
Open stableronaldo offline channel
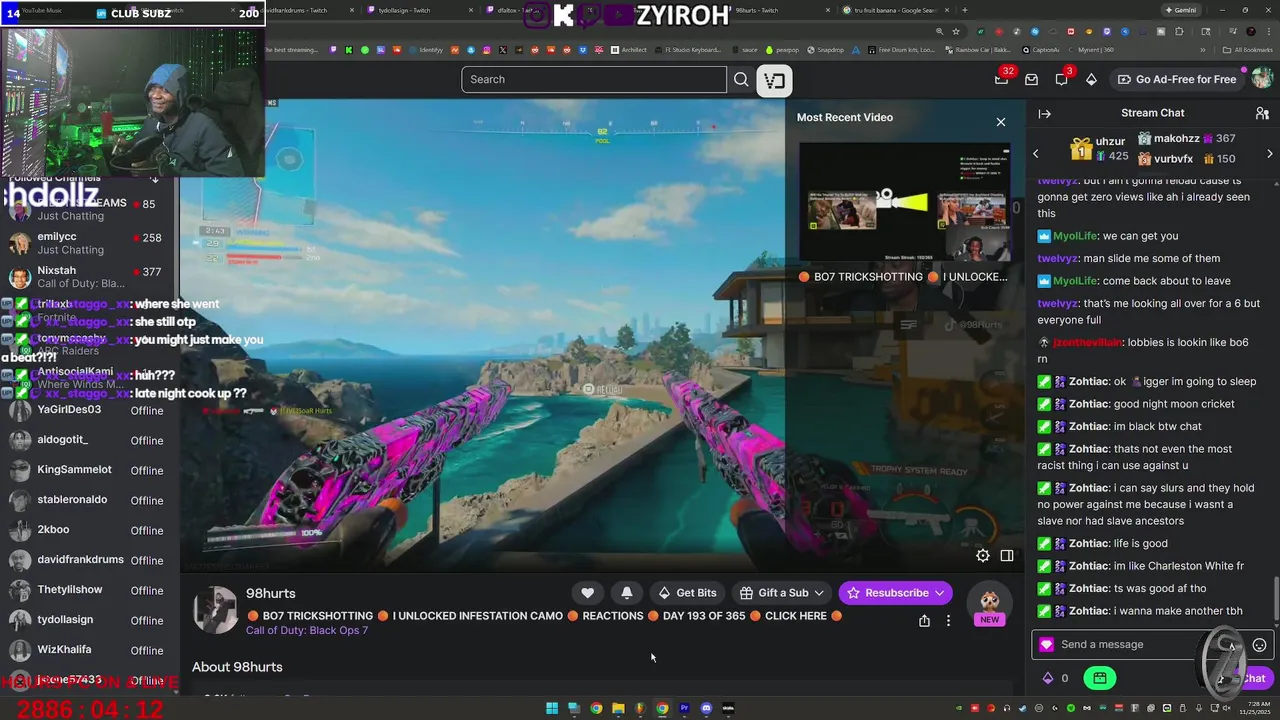[x=89, y=500]
